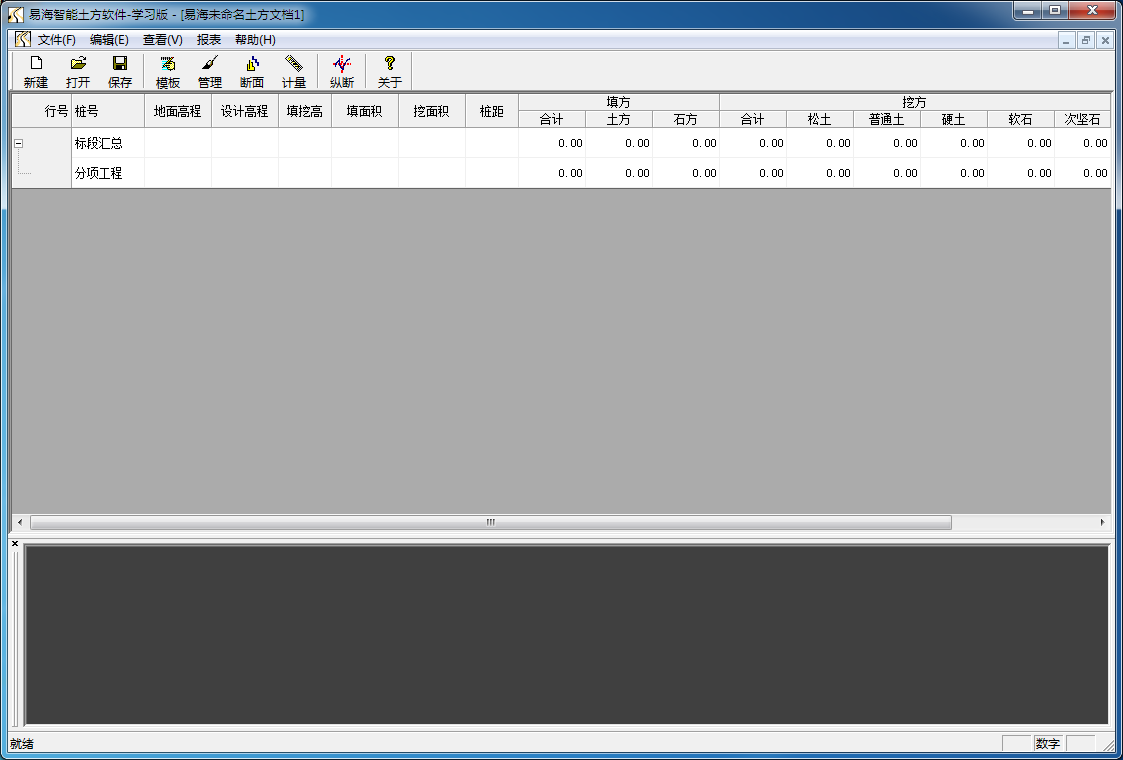The image size is (1123, 760).
Task: Click the 管理 brush icon
Action: tap(210, 72)
